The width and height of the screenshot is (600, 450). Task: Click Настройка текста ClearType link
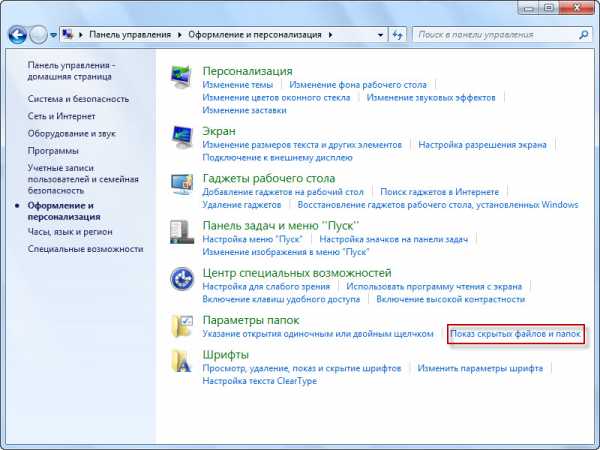coord(260,381)
